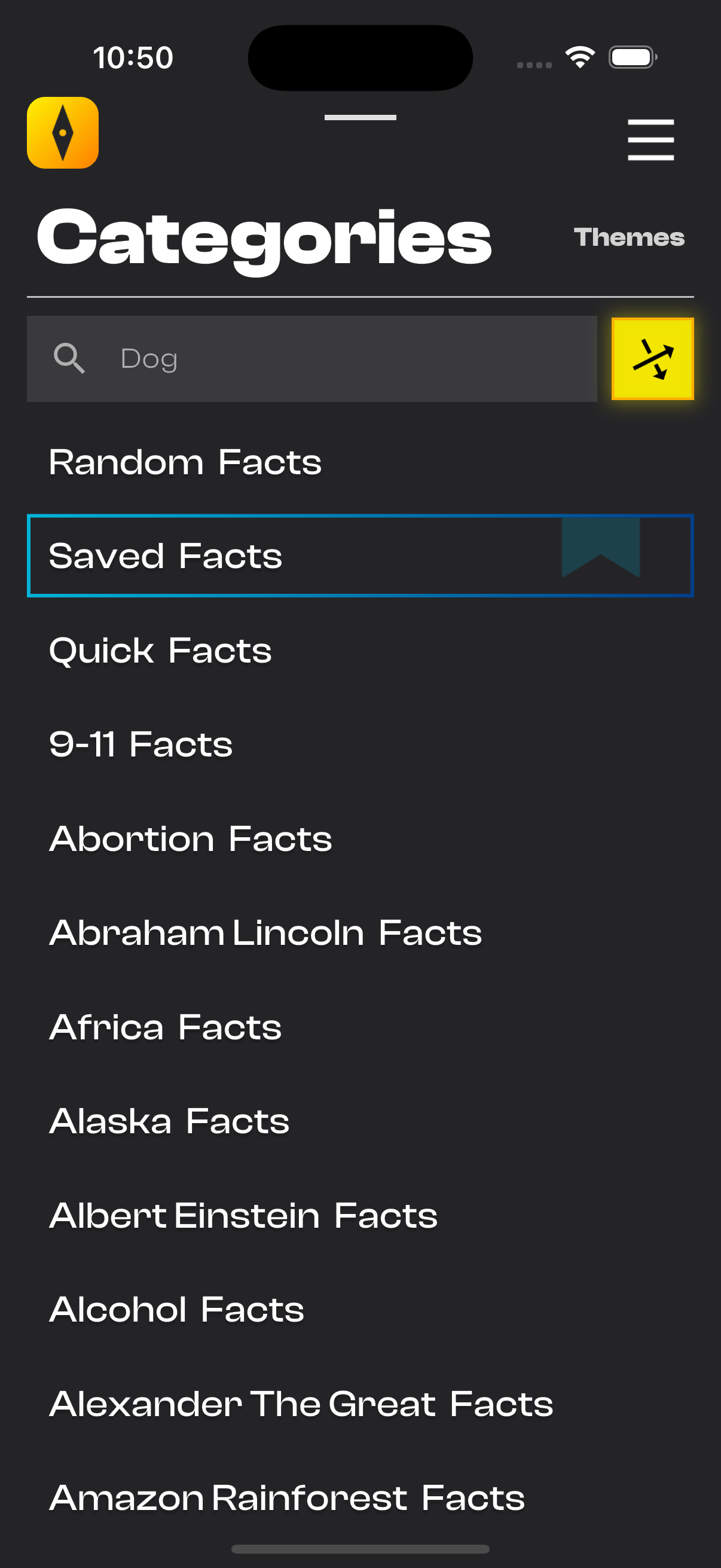This screenshot has width=721, height=1568.
Task: Choose Alexander The Great Facts
Action: [360, 1404]
